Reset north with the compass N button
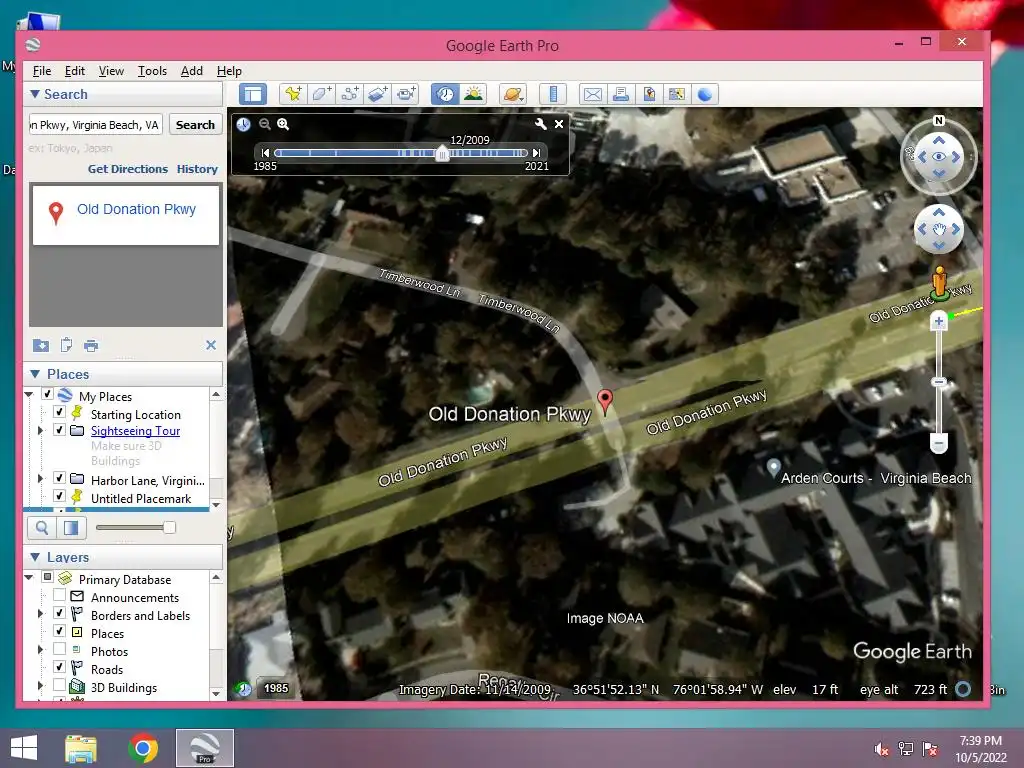 [939, 121]
